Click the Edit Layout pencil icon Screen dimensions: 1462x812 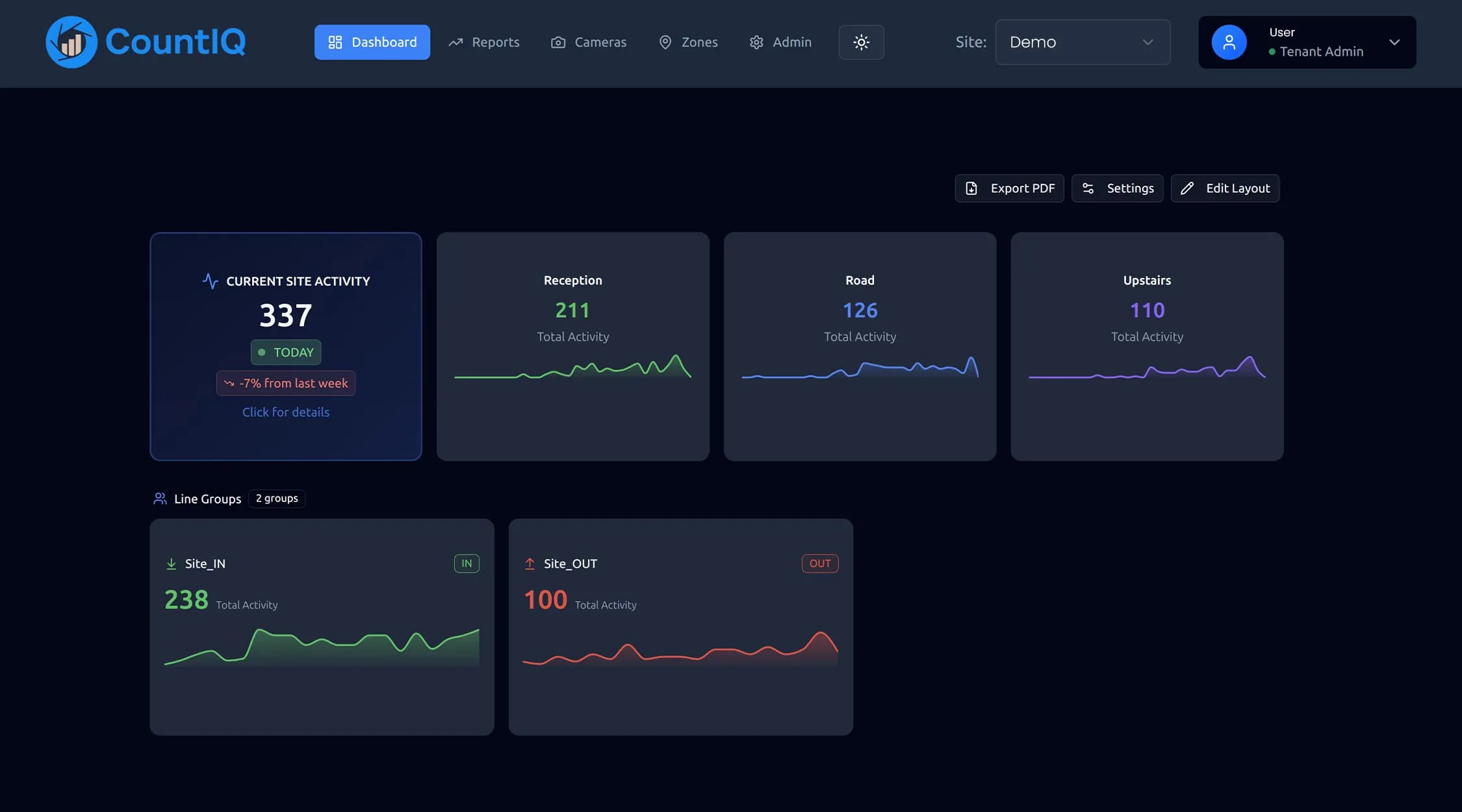(x=1188, y=188)
